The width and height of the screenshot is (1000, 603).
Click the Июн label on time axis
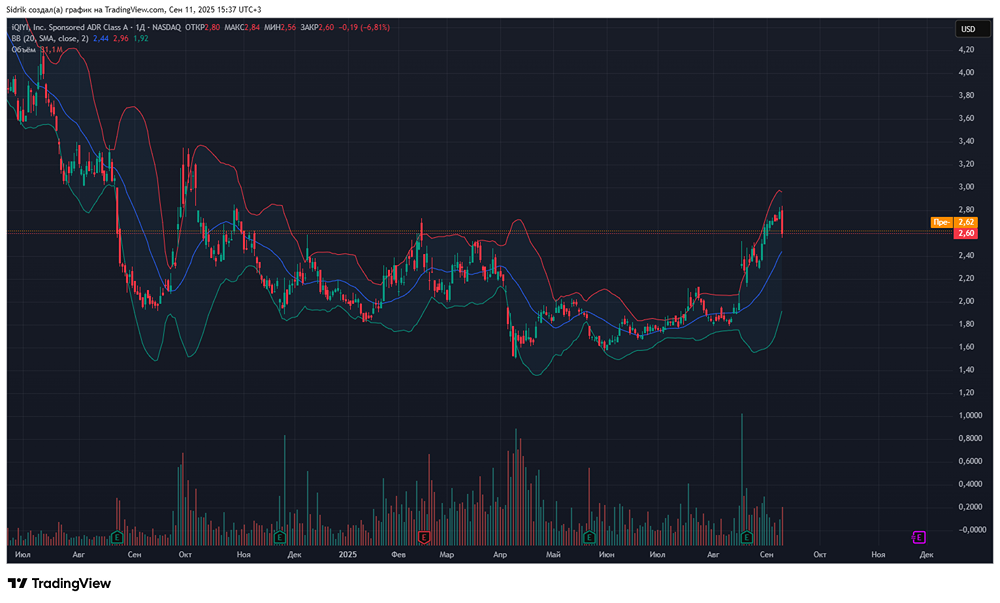pyautogui.click(x=607, y=555)
